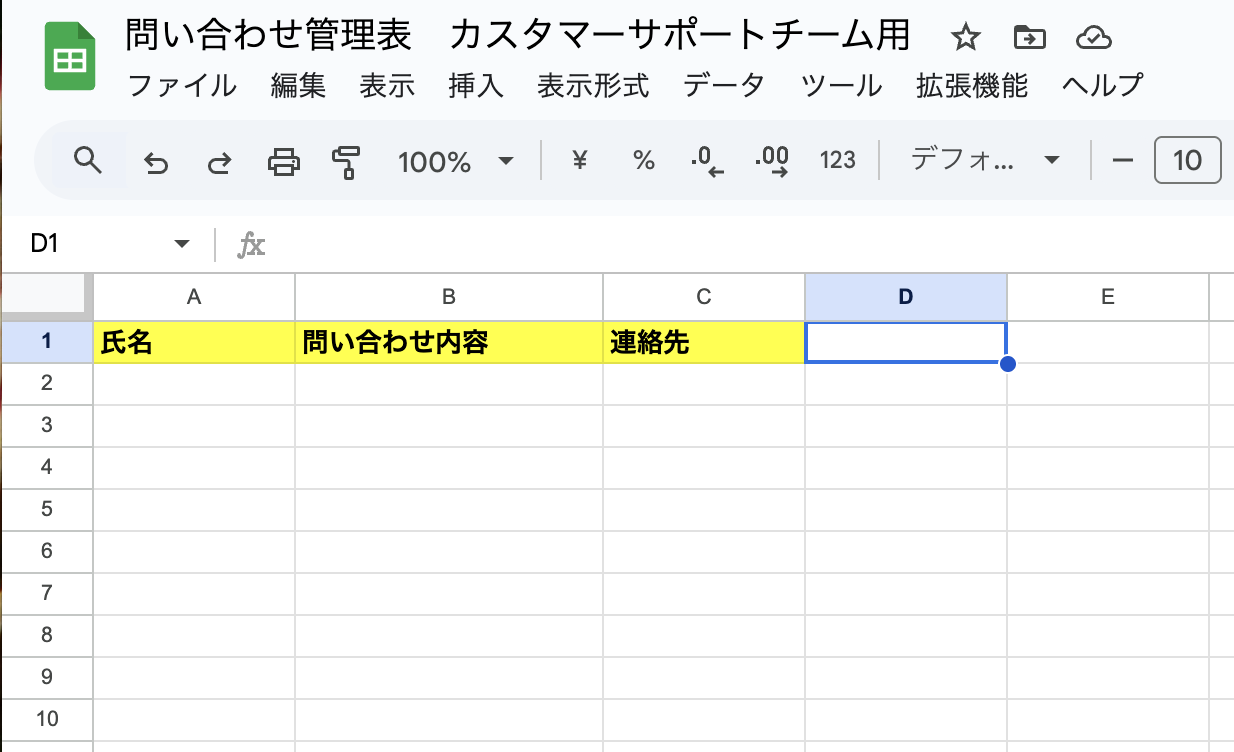
Task: Click the move to folder icon
Action: [x=1029, y=38]
